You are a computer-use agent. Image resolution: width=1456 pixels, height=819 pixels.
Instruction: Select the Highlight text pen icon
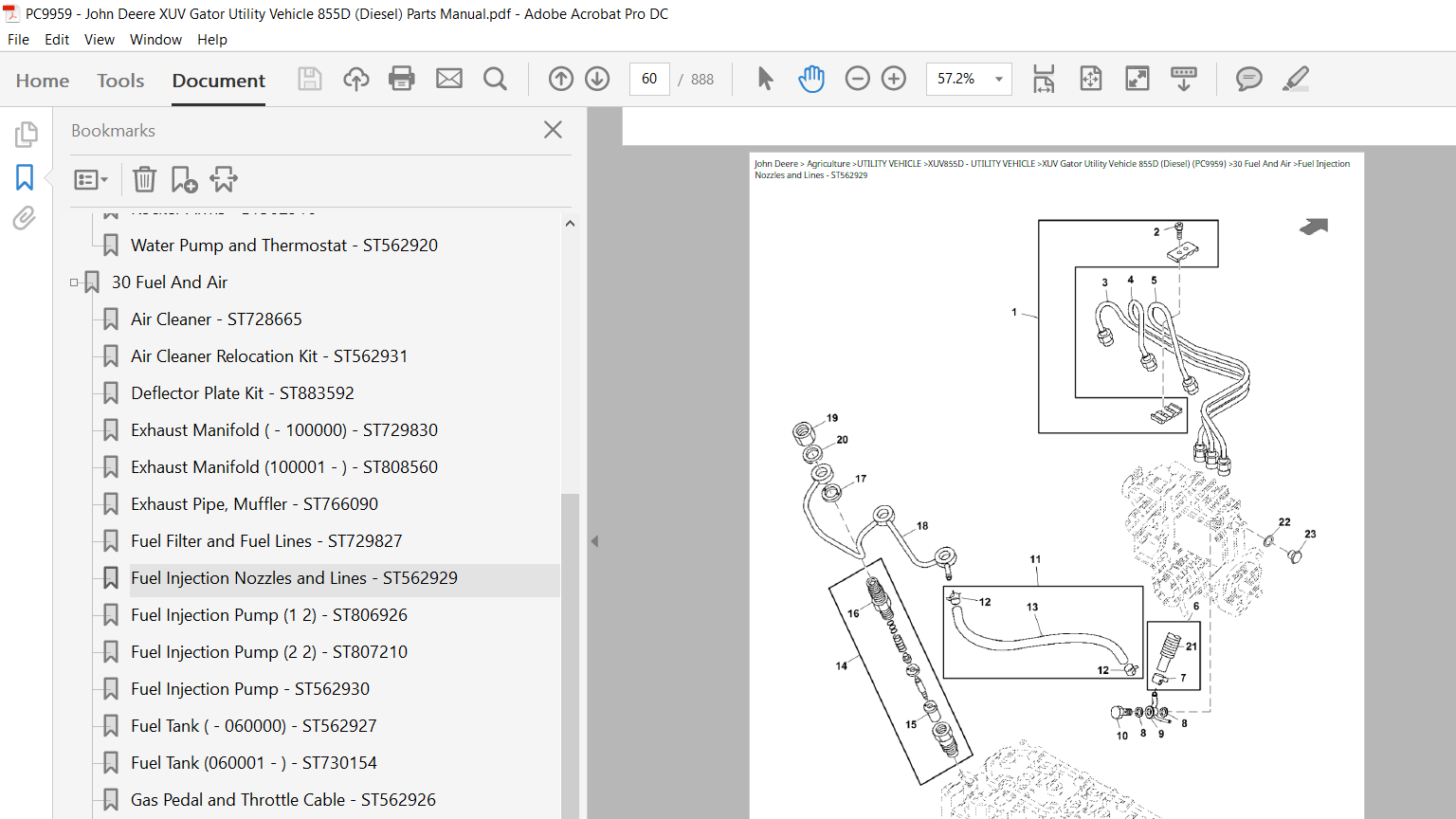[x=1296, y=79]
